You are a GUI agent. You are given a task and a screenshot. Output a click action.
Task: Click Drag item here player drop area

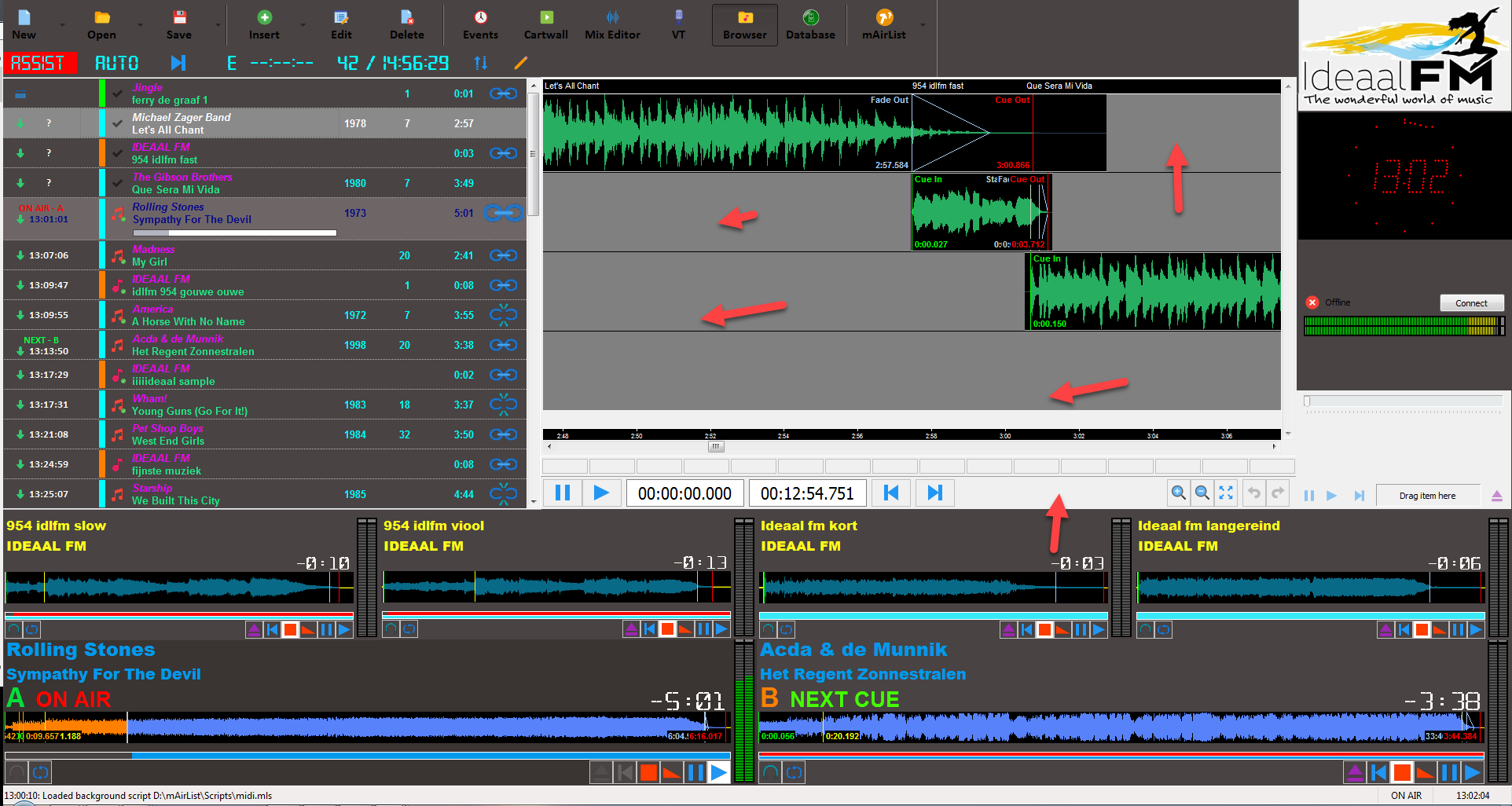[1427, 496]
